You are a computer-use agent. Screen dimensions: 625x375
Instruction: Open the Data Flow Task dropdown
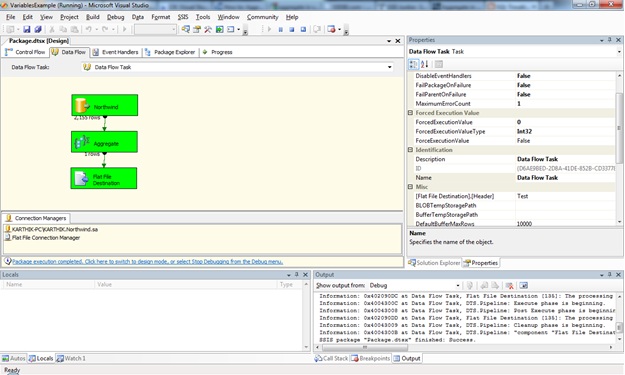(x=389, y=67)
